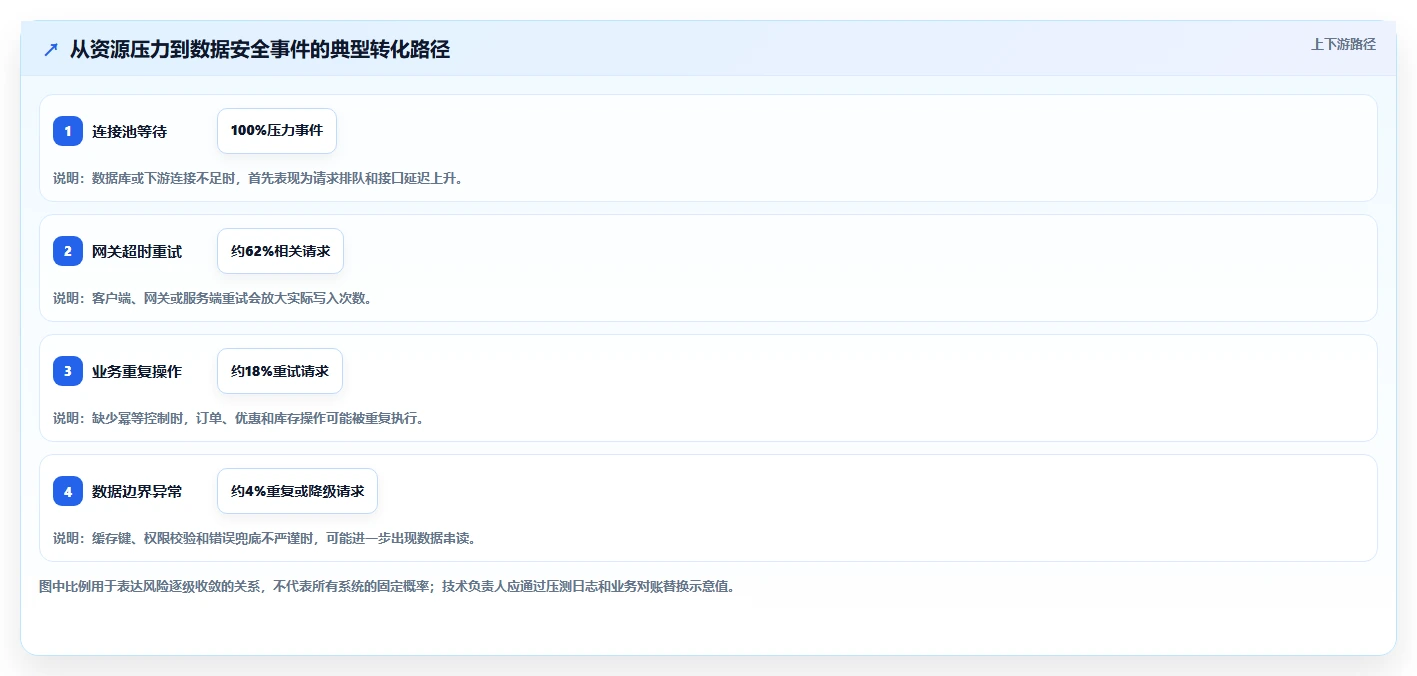The width and height of the screenshot is (1417, 676).
Task: Select the '100%压力事件' pill
Action: tap(277, 131)
